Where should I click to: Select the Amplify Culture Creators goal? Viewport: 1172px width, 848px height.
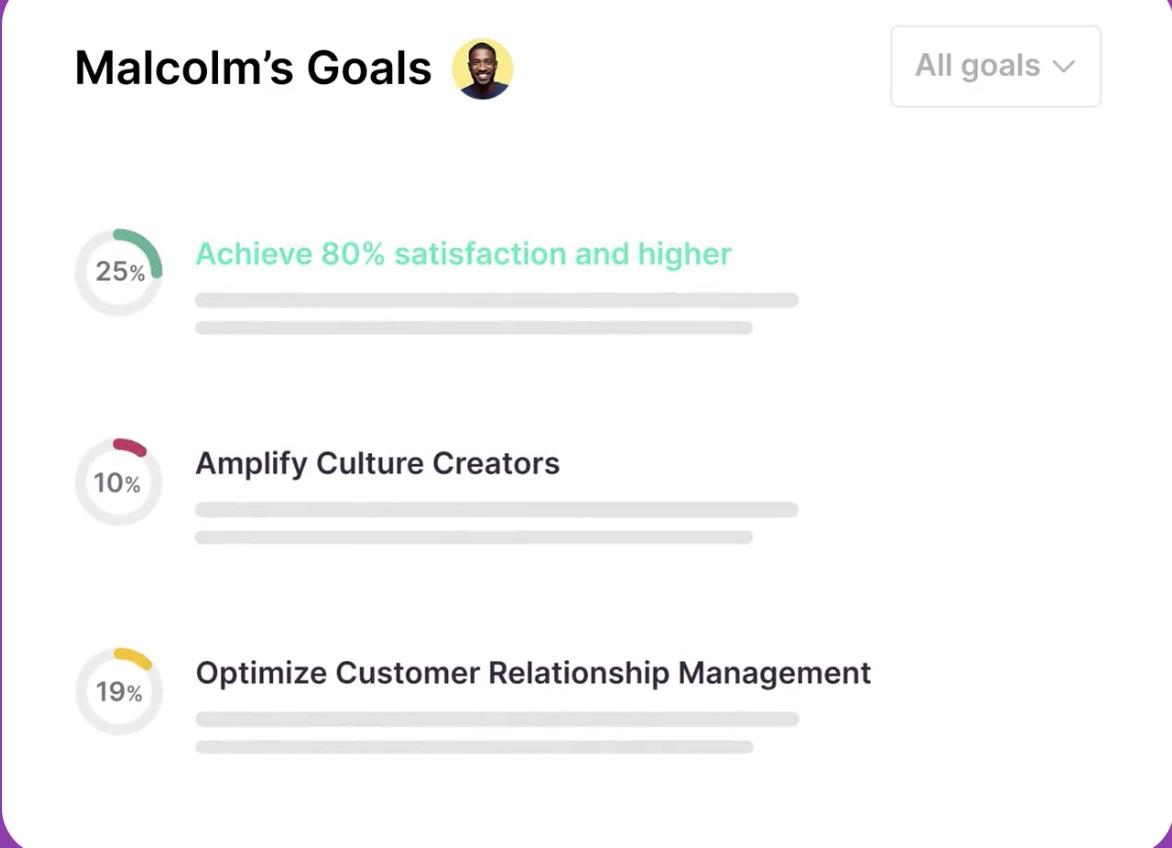pos(378,463)
